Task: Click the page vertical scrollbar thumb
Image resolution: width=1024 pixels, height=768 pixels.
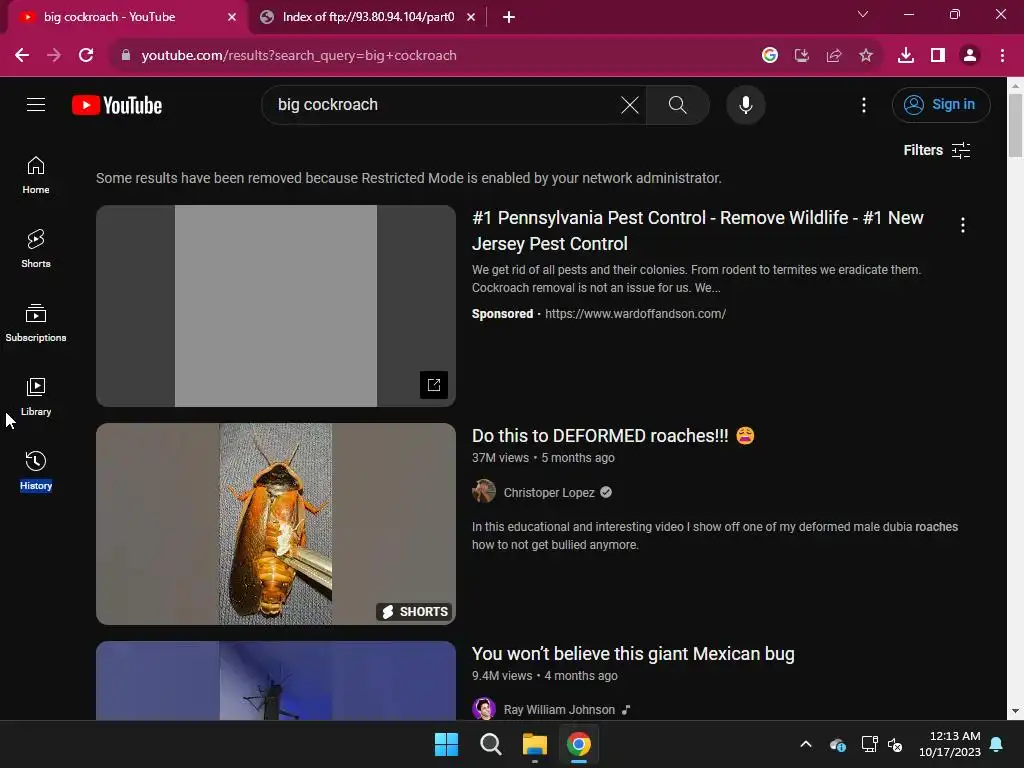Action: pyautogui.click(x=1015, y=125)
